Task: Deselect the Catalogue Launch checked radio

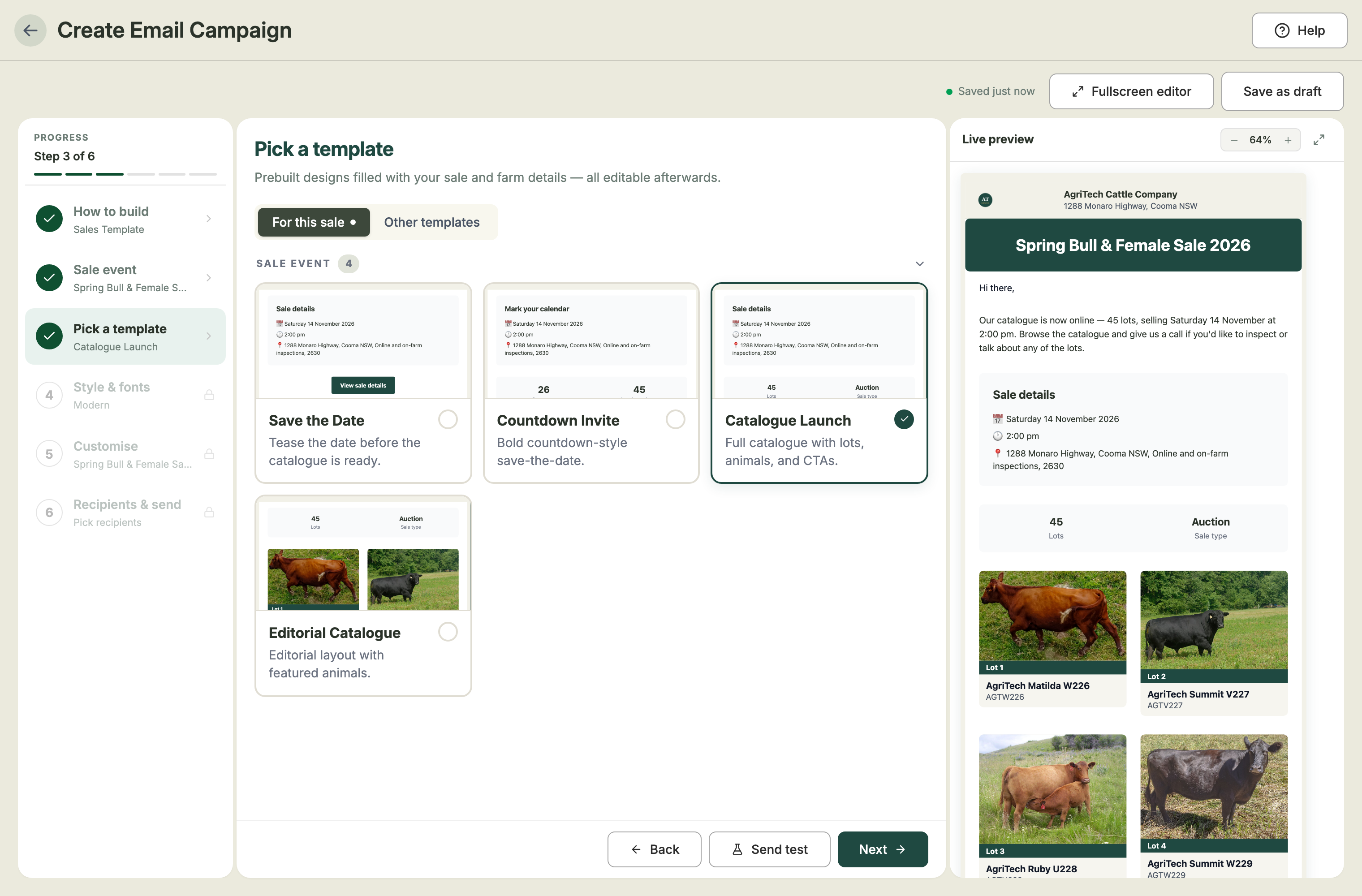Action: (x=904, y=419)
